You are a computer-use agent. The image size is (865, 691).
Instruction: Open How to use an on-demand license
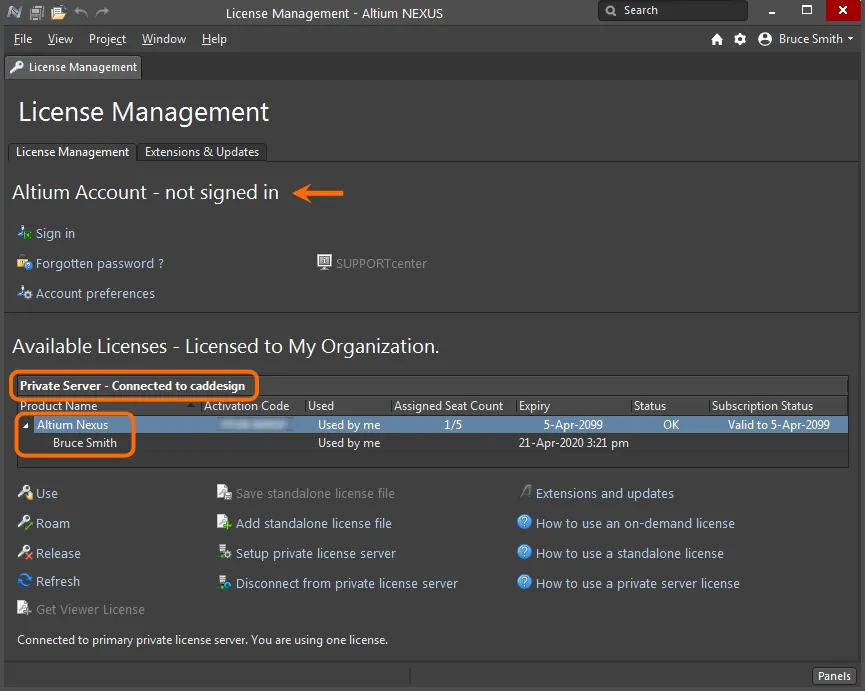(x=635, y=523)
